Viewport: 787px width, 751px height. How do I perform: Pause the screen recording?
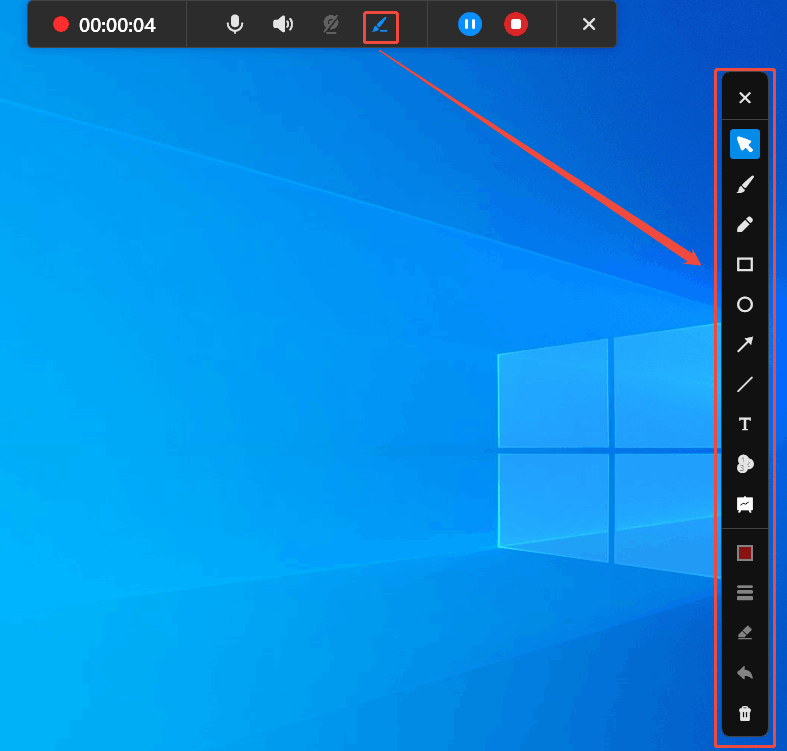click(470, 24)
